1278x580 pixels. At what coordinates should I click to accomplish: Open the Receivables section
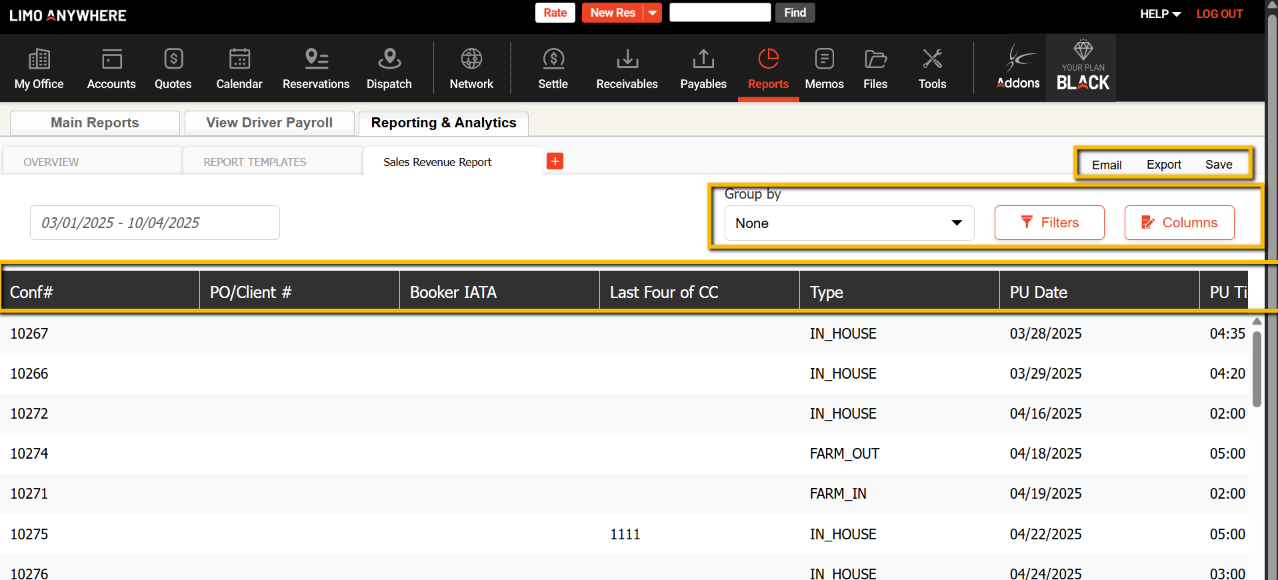627,68
